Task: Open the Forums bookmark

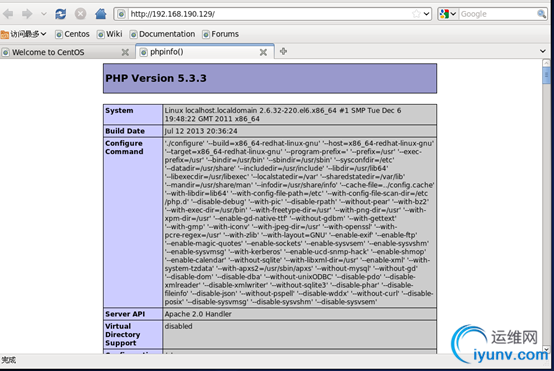Action: pyautogui.click(x=221, y=34)
